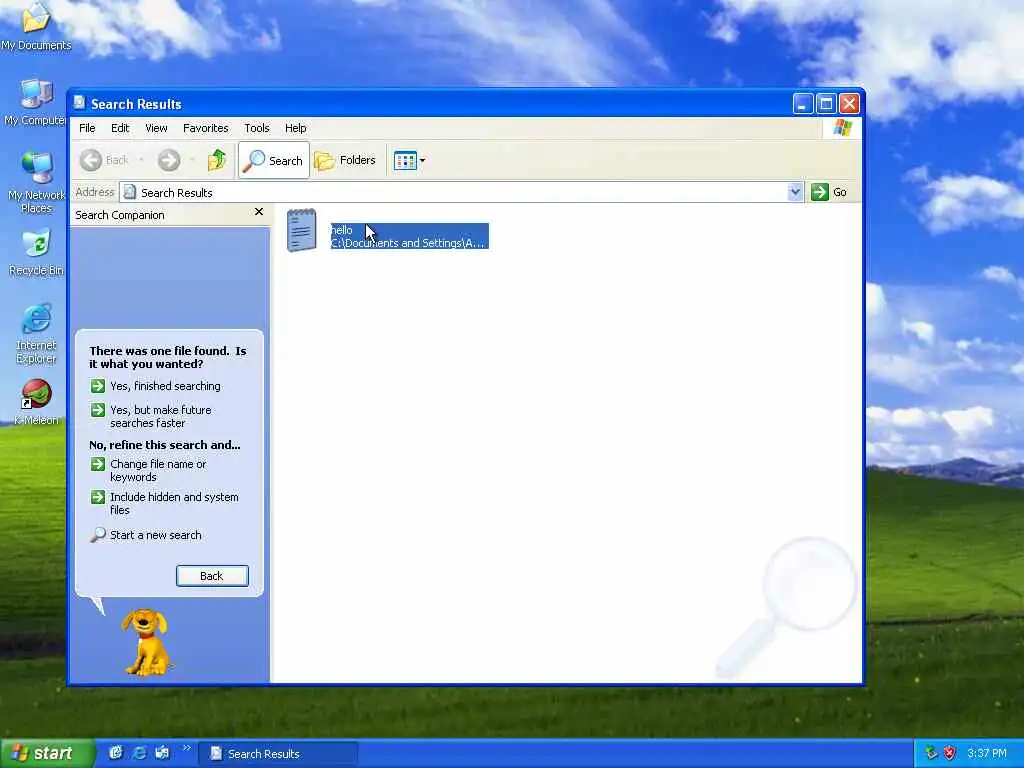This screenshot has height=768, width=1024.
Task: Select the Recycle Bin desktop icon
Action: pos(36,252)
